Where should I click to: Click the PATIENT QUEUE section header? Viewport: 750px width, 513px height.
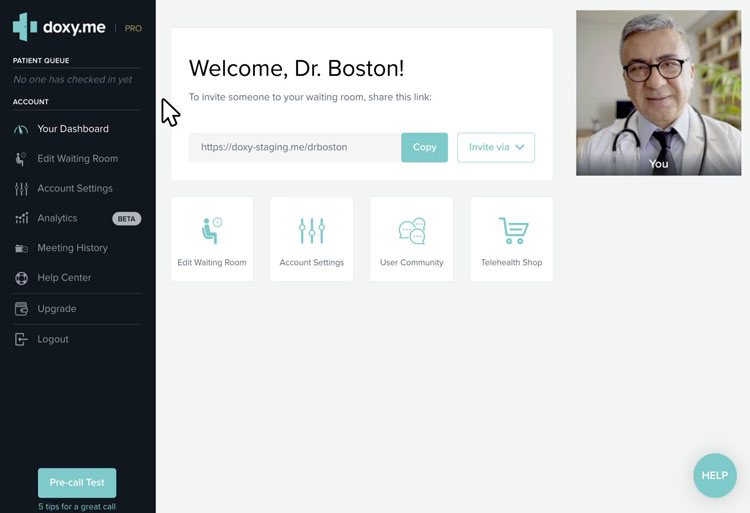[41, 60]
